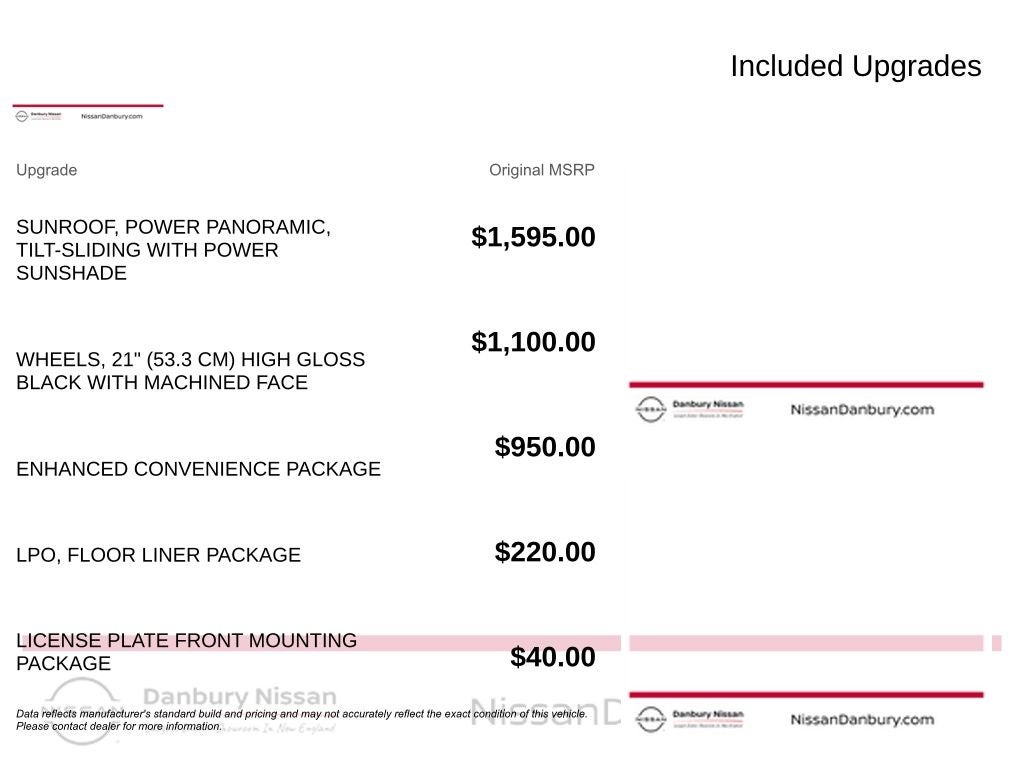
Task: Click the Nissan logo in bottom right banner
Action: (650, 719)
